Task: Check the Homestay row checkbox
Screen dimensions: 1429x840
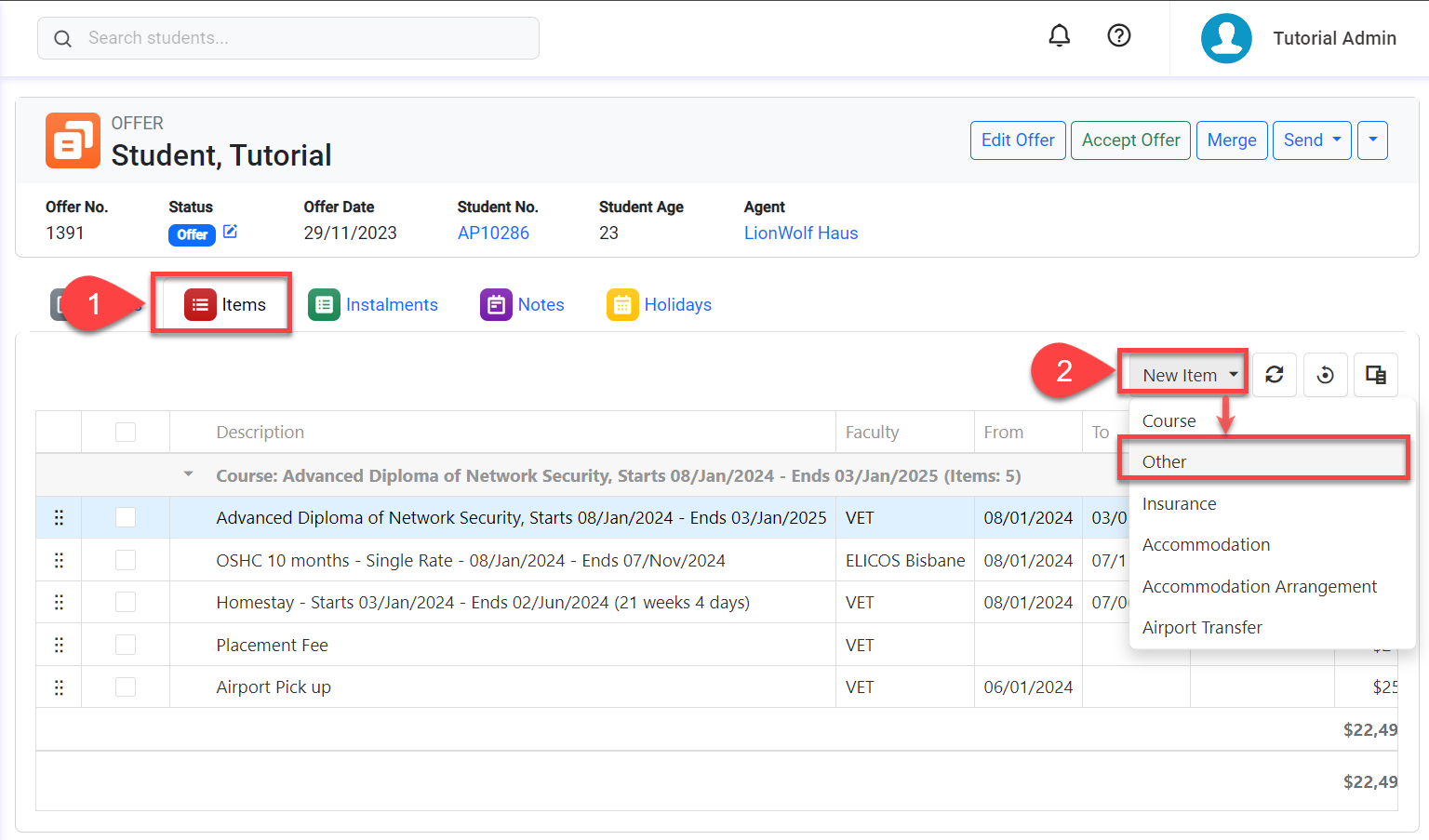Action: (126, 602)
